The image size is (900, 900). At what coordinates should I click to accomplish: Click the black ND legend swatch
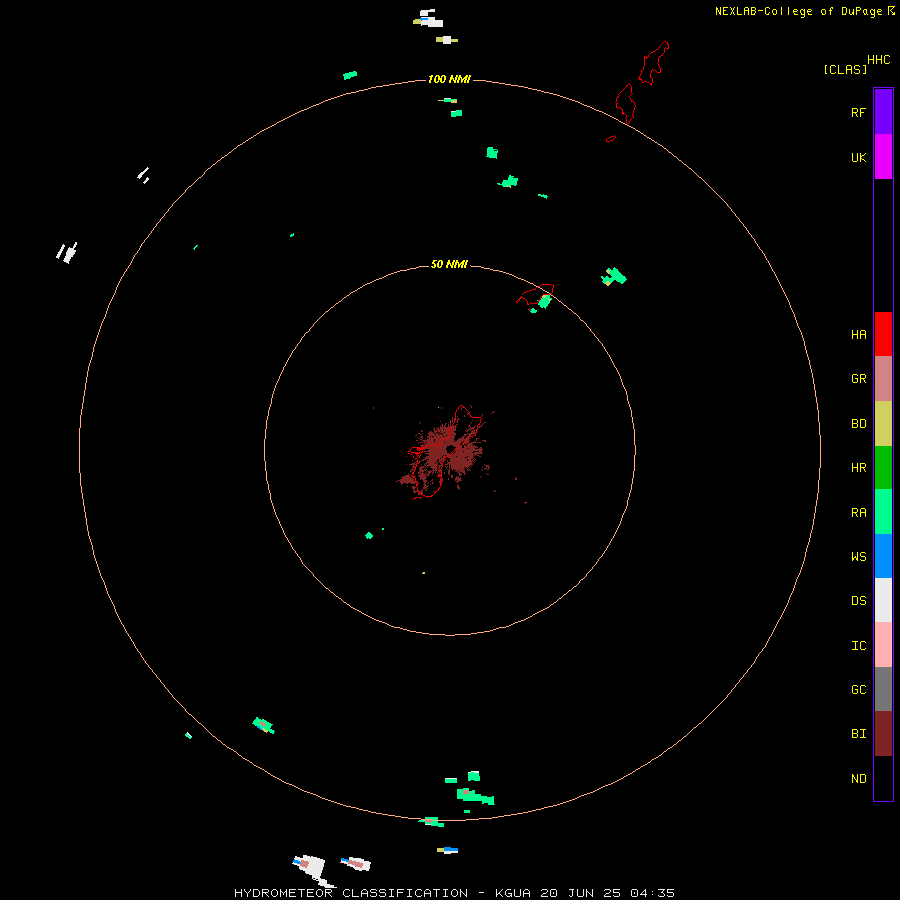(883, 778)
